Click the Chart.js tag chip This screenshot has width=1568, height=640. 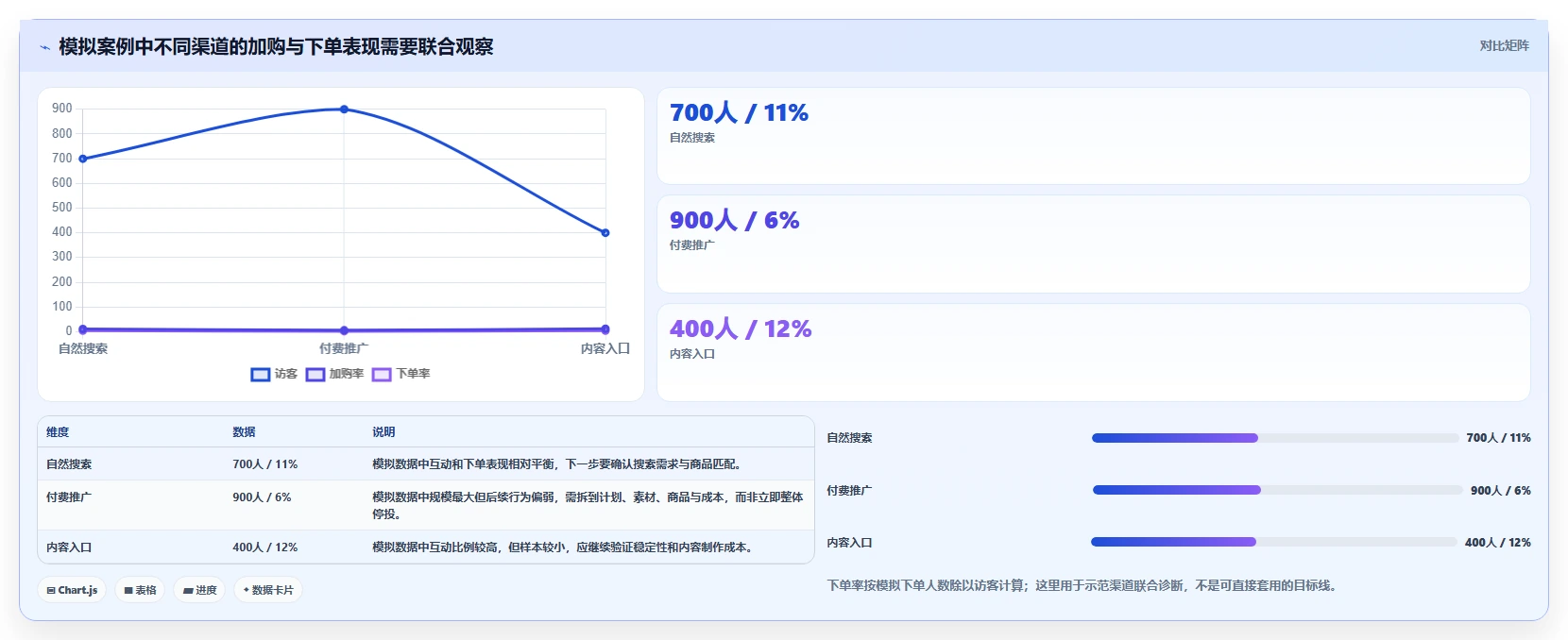click(72, 590)
